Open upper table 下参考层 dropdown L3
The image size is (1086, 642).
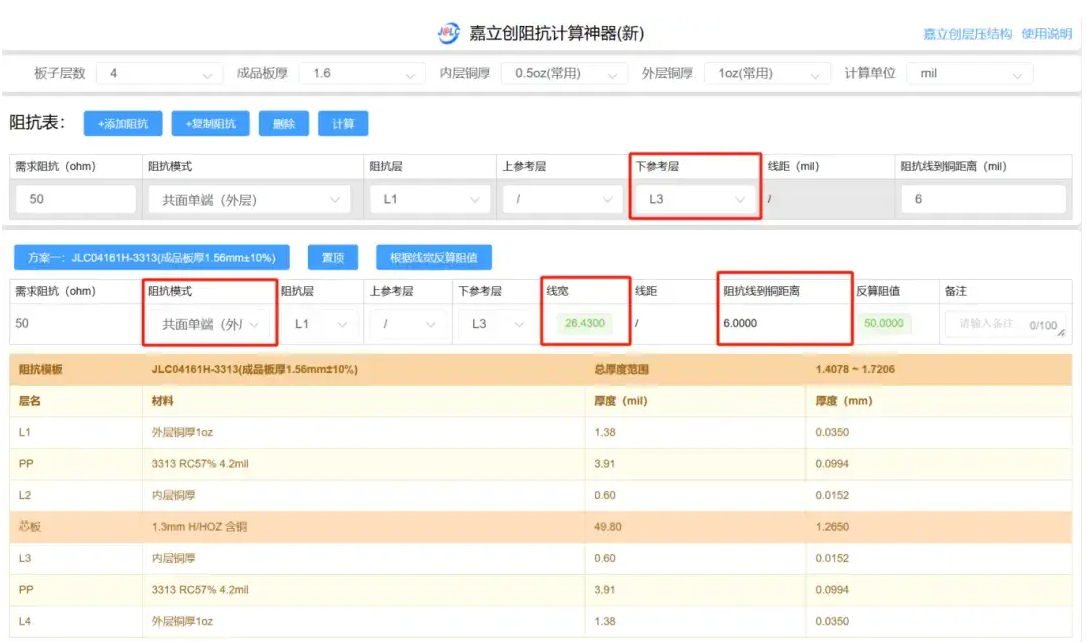(x=695, y=199)
